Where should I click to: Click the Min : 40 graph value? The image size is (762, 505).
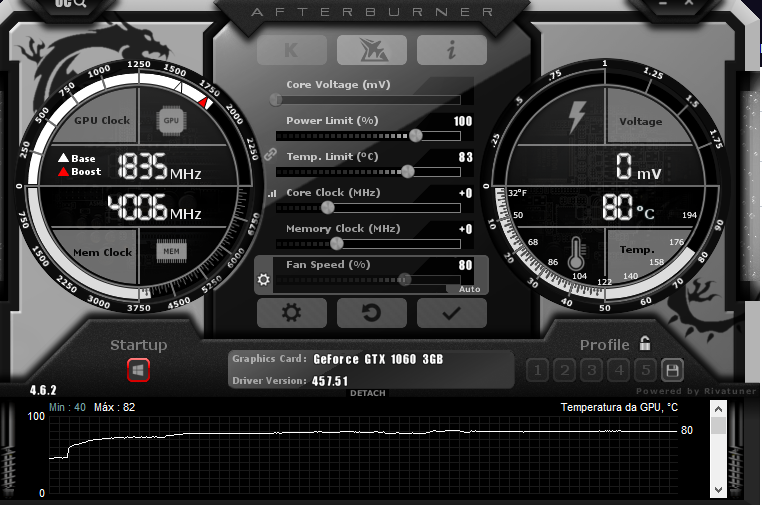tap(67, 407)
